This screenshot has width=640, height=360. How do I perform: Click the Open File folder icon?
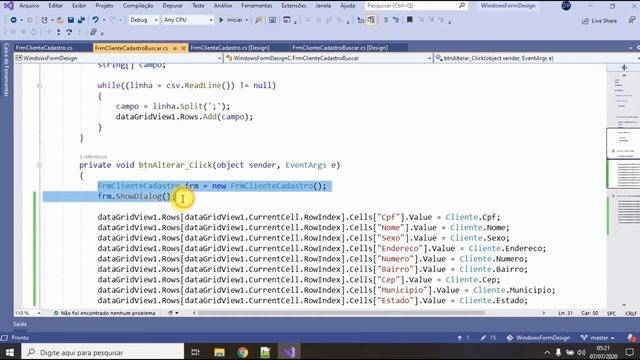60,20
